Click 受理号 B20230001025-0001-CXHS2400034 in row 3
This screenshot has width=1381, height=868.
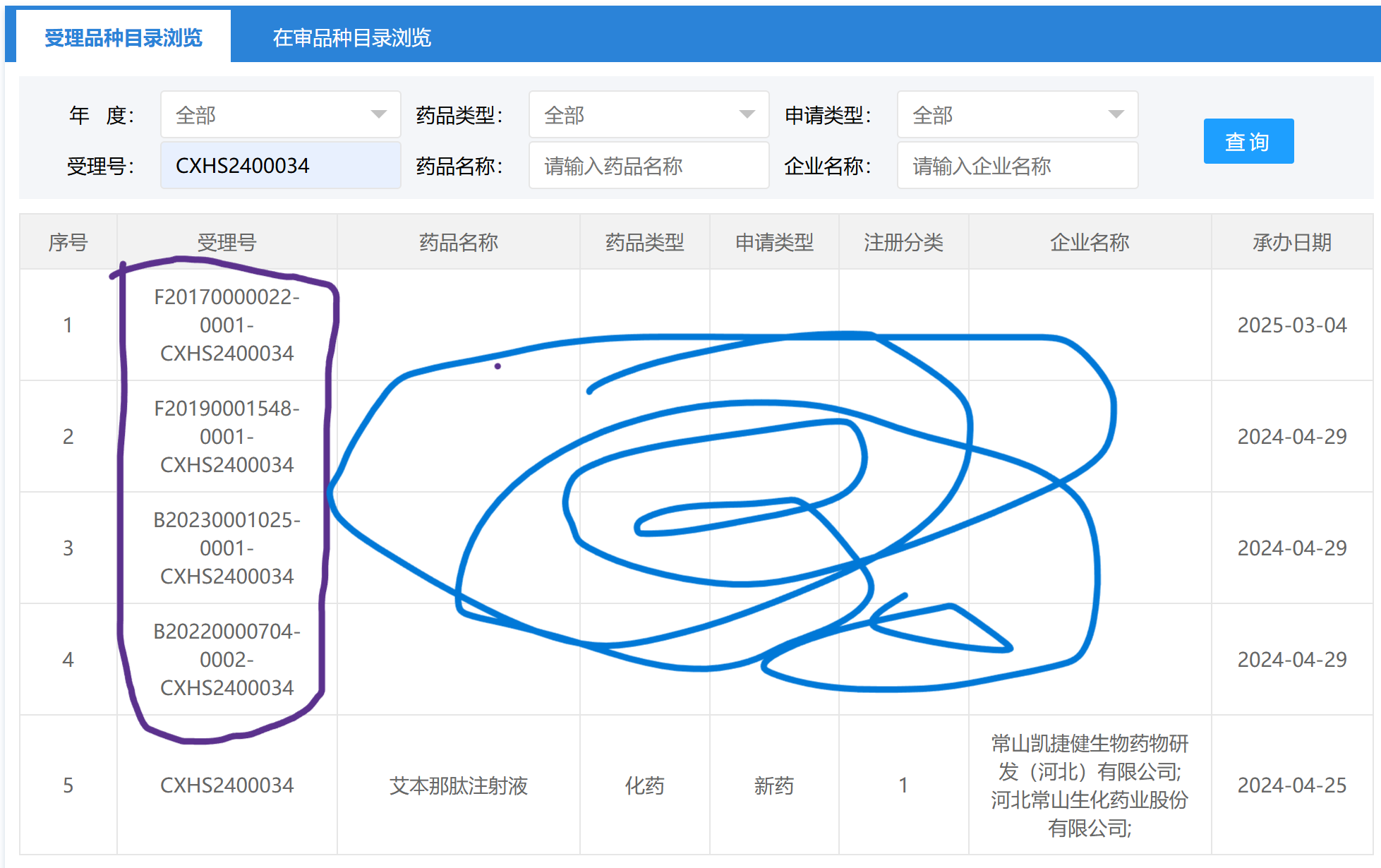[x=227, y=548]
